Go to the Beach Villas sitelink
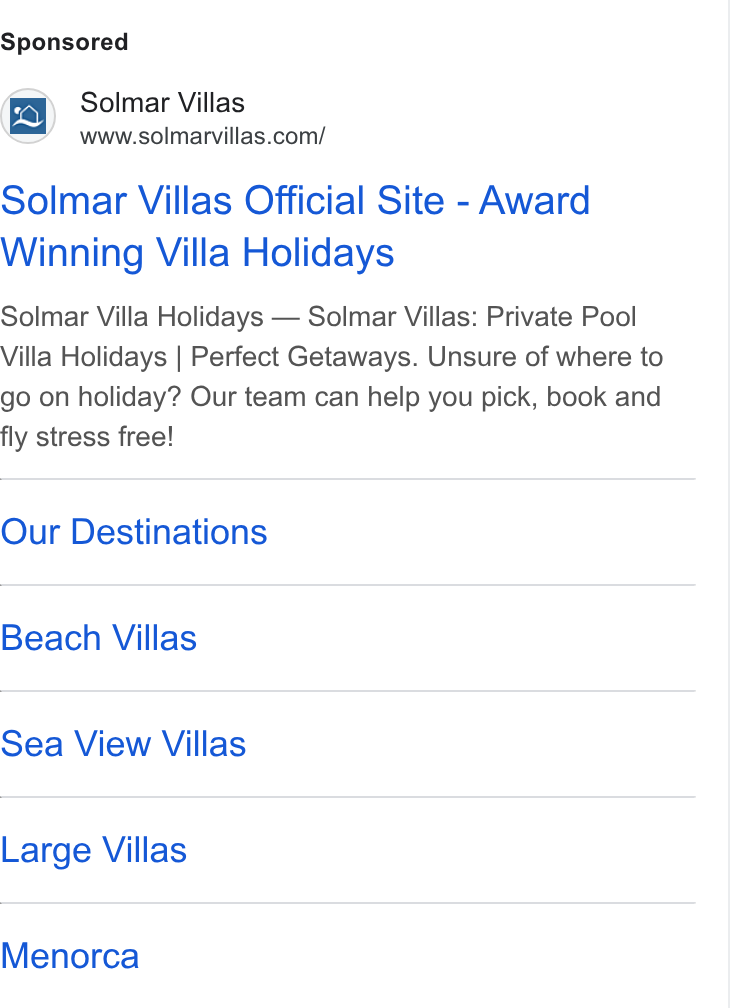This screenshot has width=730, height=1008. [98, 638]
